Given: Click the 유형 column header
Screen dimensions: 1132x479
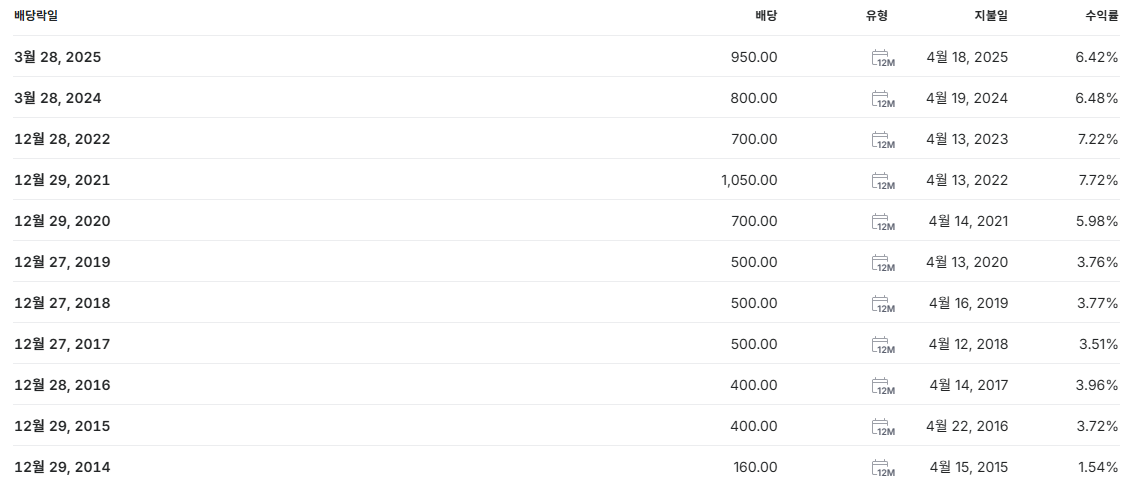Looking at the screenshot, I should coord(877,16).
